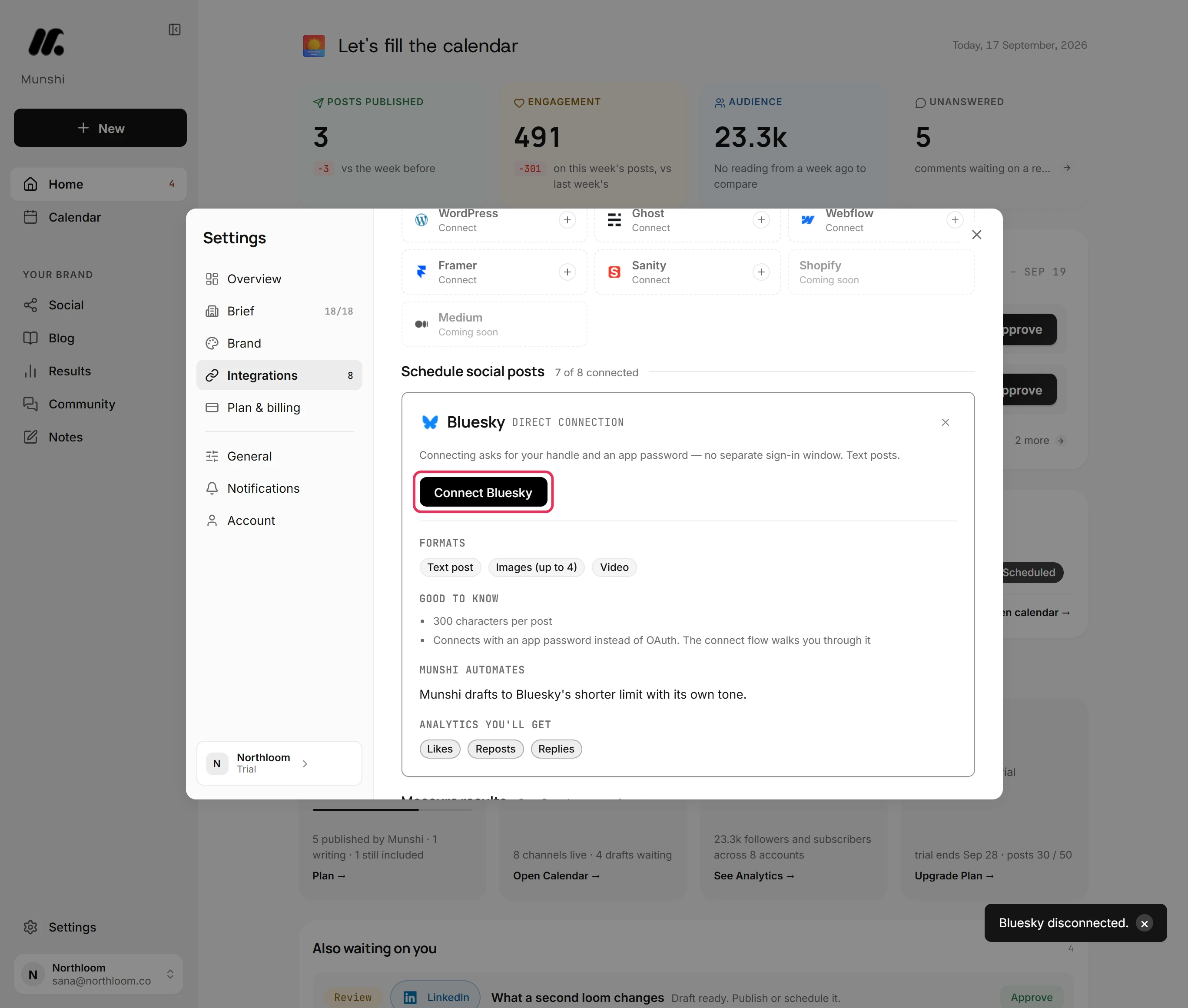
Task: Open the Brand settings section
Action: [x=279, y=343]
